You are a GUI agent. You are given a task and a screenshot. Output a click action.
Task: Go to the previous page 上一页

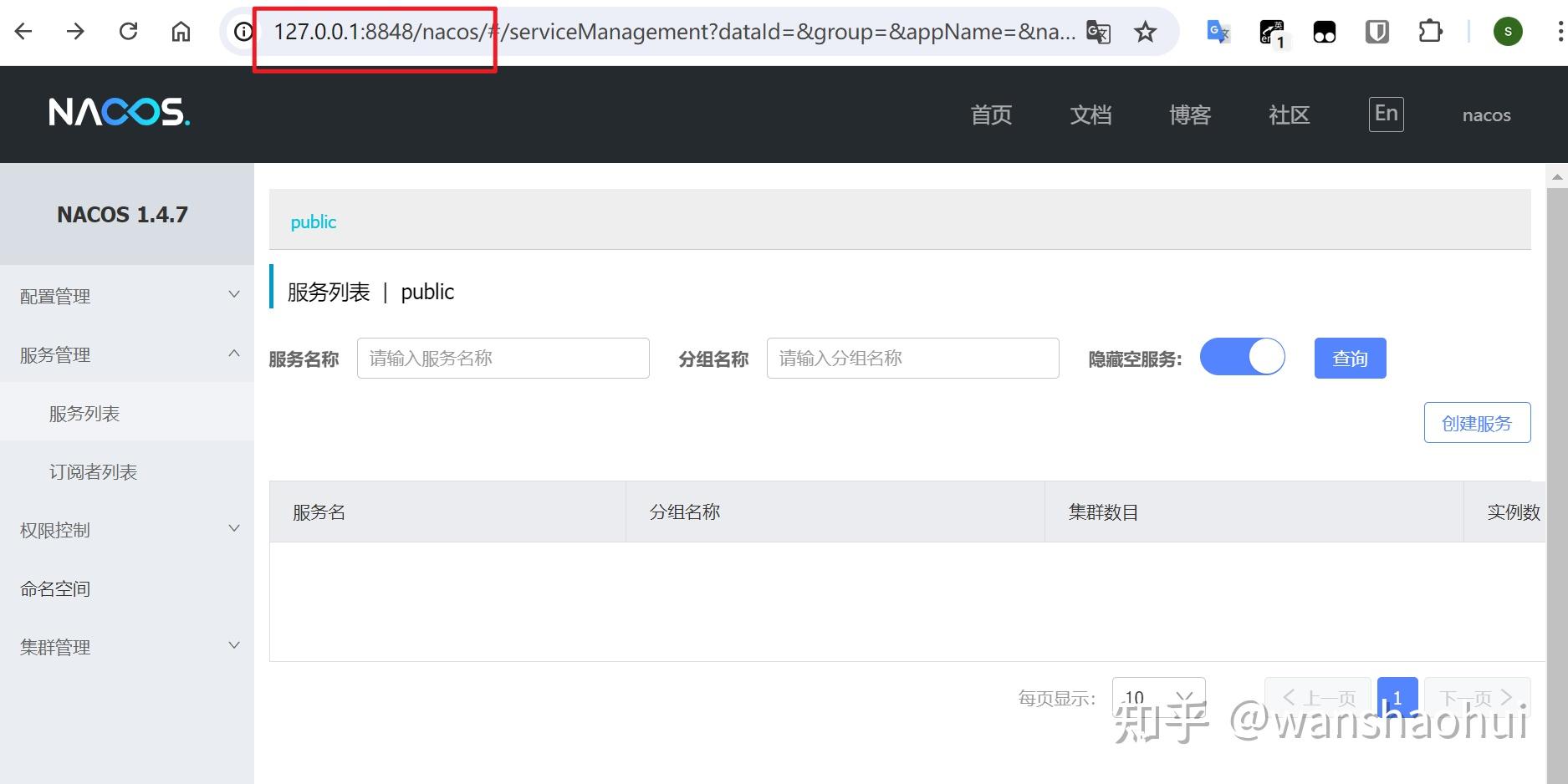tap(1318, 697)
